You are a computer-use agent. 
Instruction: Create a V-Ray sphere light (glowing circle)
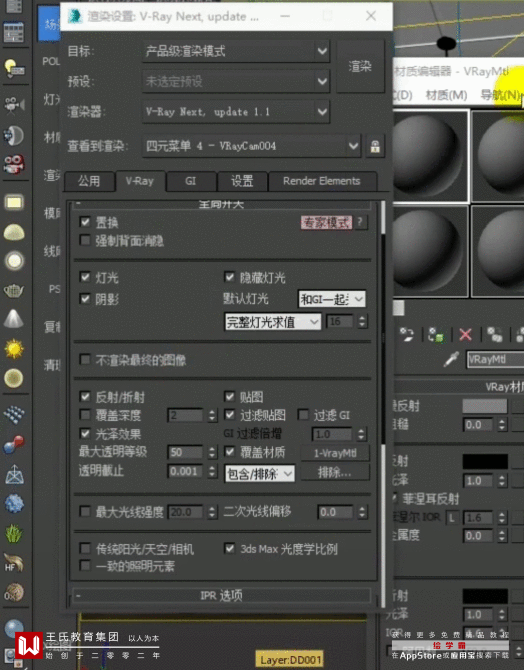click(x=14, y=261)
